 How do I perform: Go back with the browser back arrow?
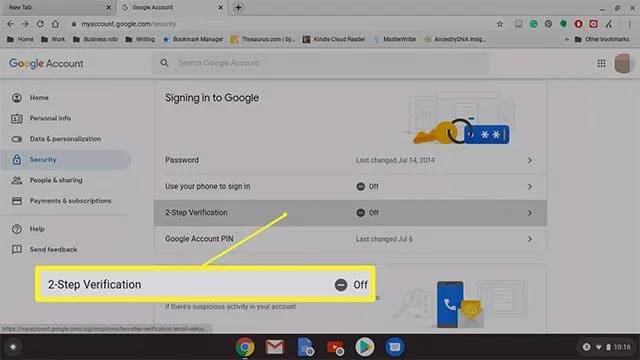tap(10, 24)
